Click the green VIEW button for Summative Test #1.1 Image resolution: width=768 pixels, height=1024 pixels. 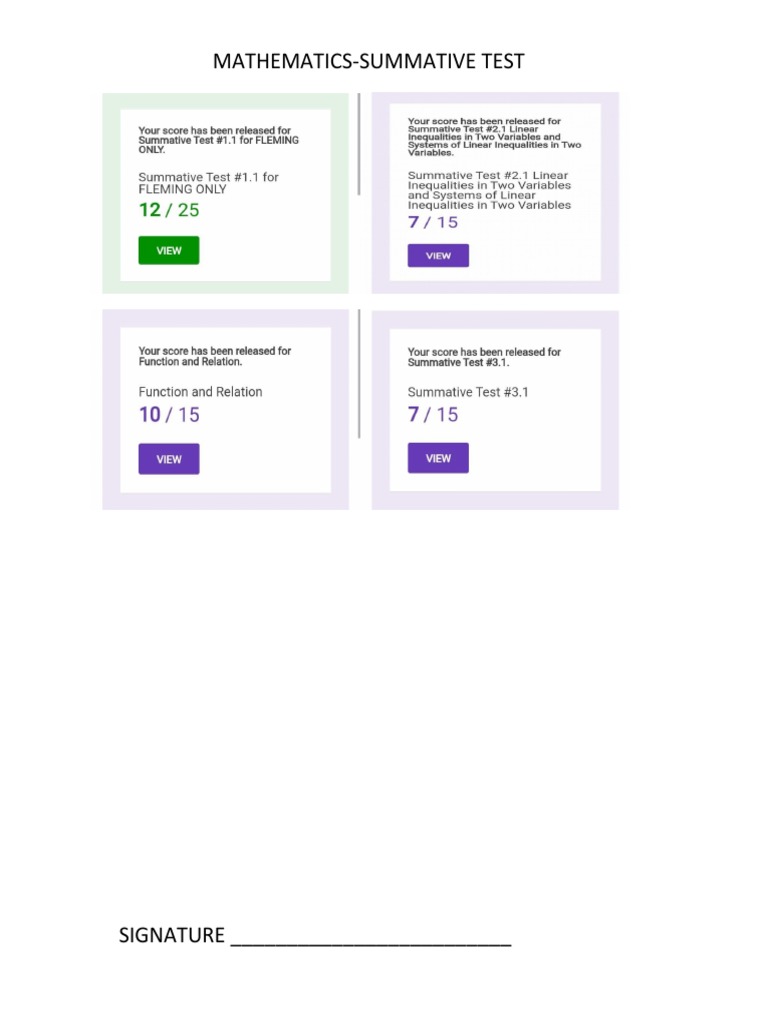click(168, 250)
